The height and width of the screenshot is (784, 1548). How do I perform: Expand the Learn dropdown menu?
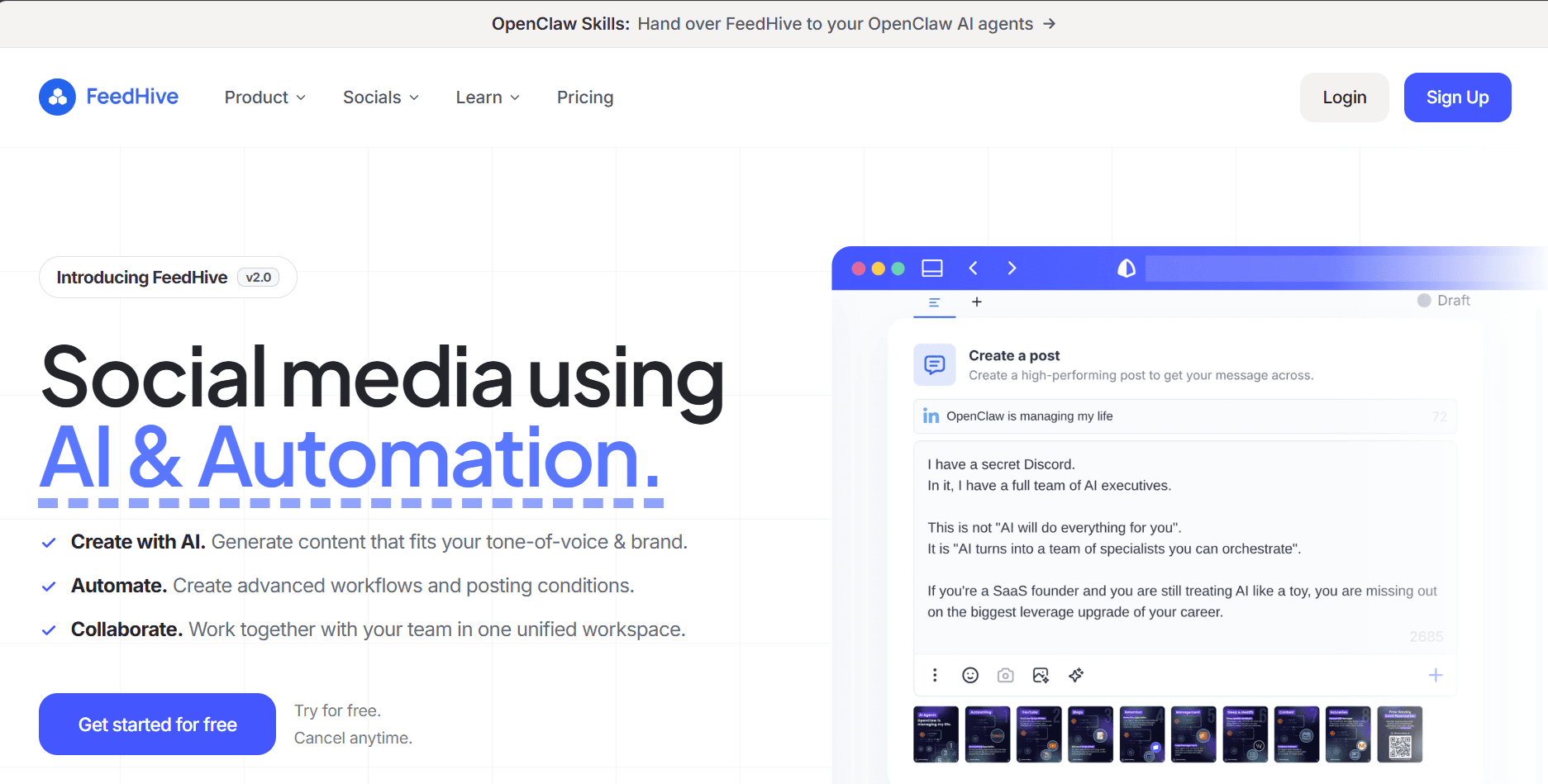(x=488, y=97)
